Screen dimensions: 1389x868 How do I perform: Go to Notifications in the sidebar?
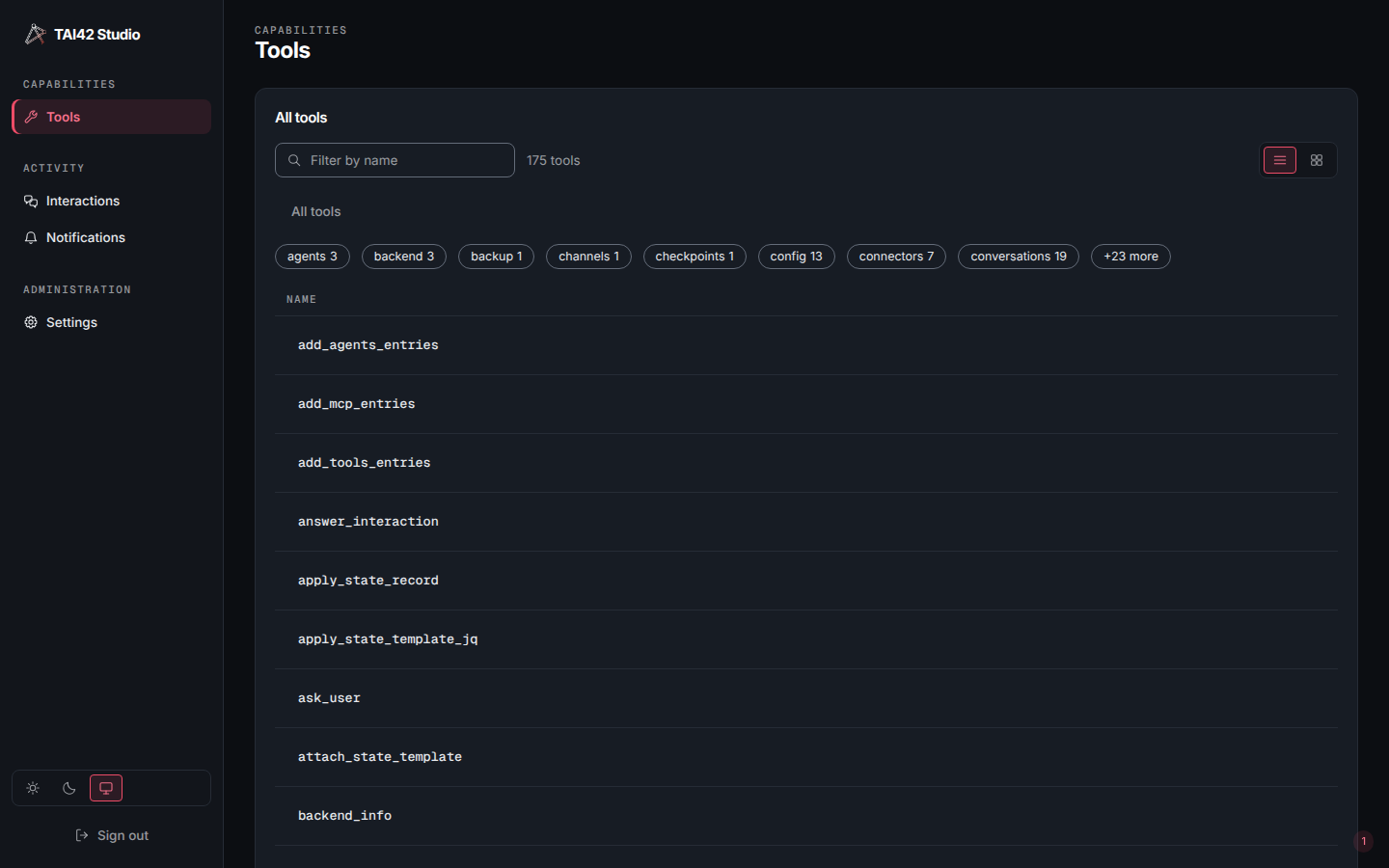click(111, 237)
